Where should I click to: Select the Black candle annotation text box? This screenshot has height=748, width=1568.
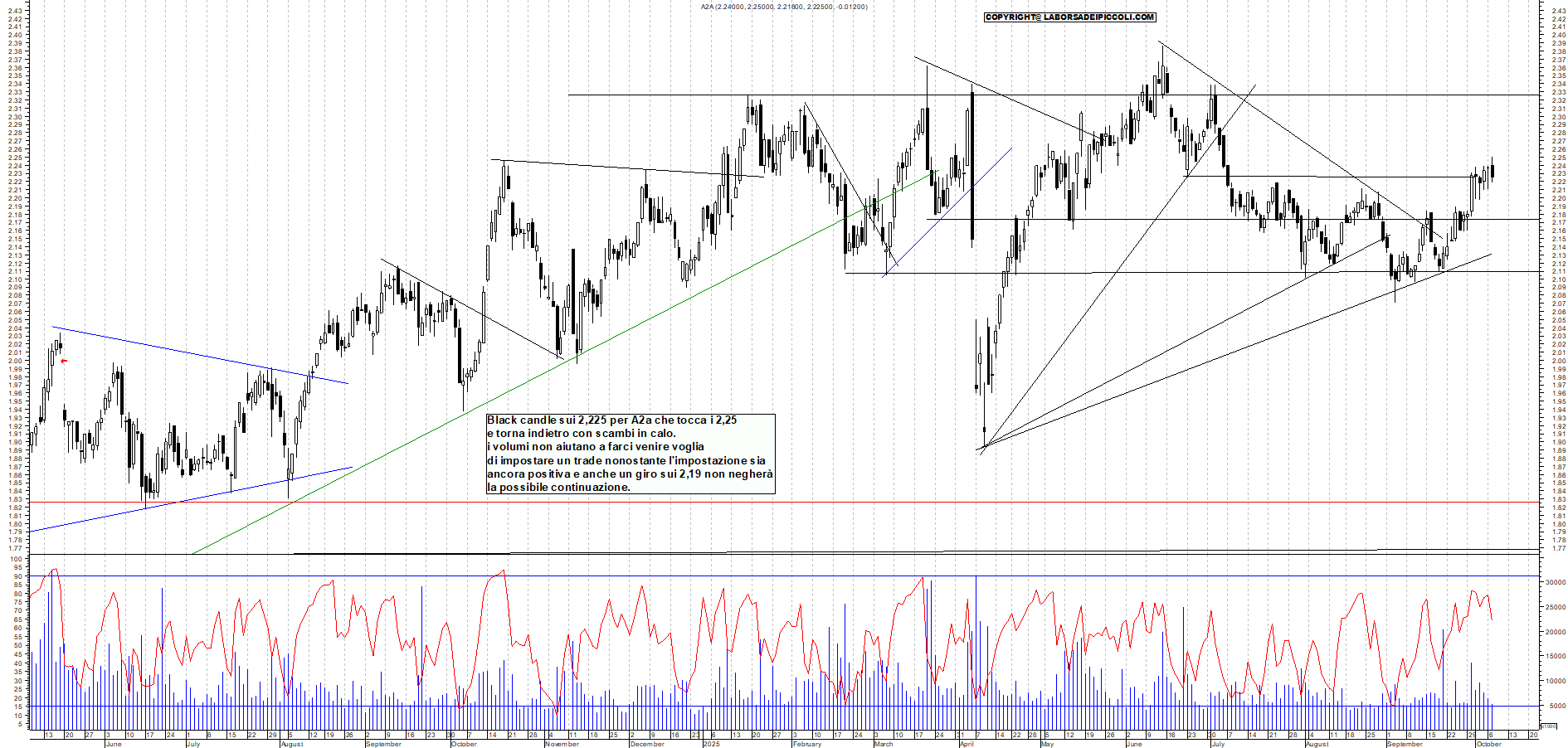tap(631, 454)
